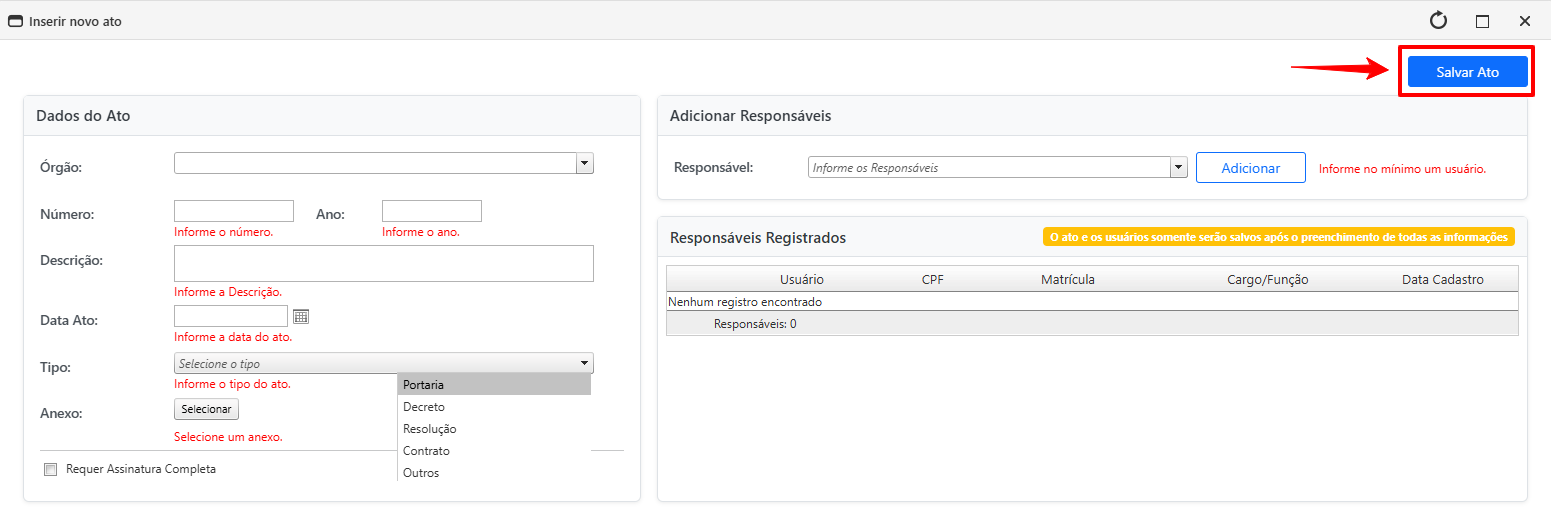Screen dimensions: 1551x510
Task: Click the refresh icon in title bar
Action: coord(1438,21)
